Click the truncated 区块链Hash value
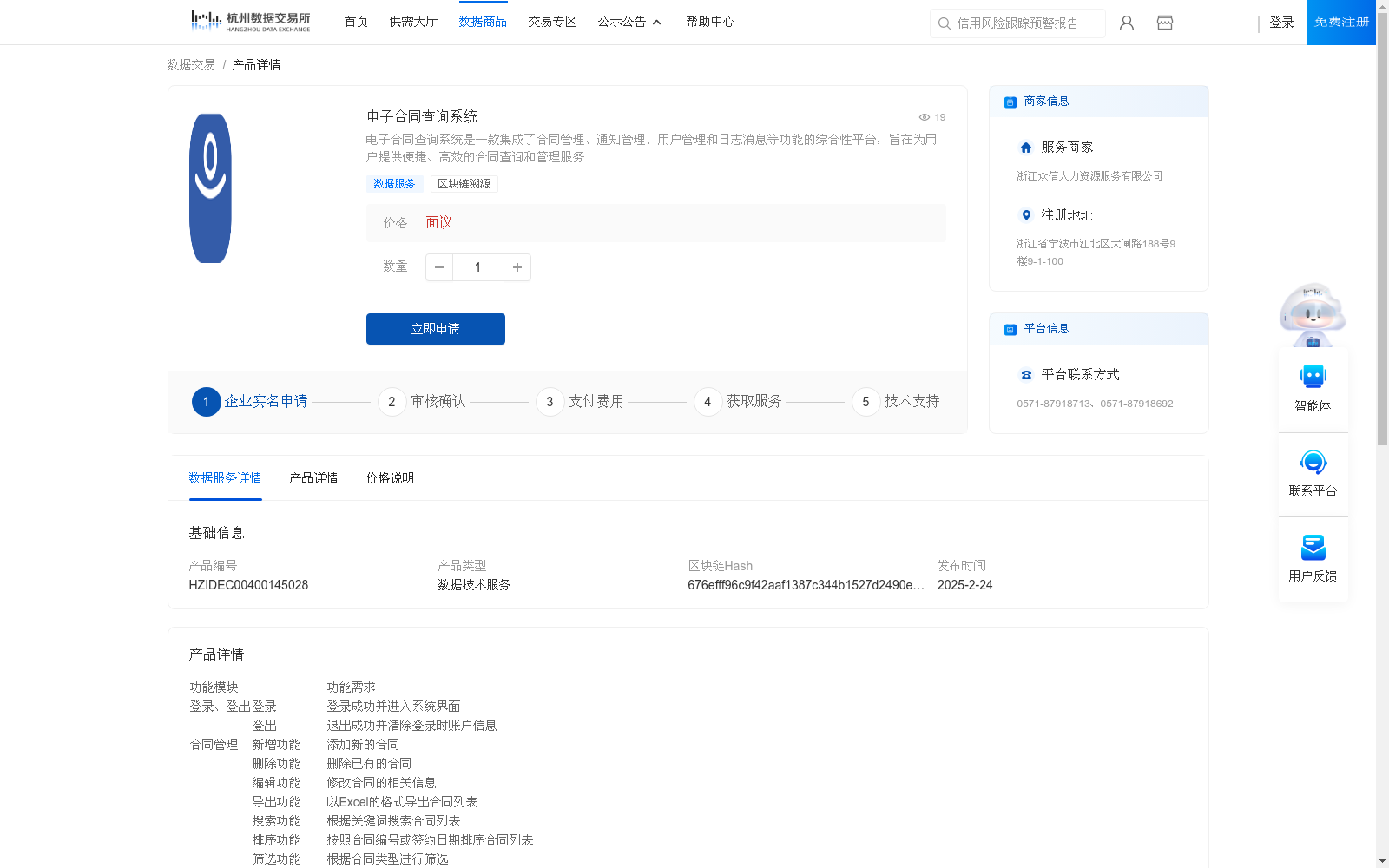The height and width of the screenshot is (868, 1389). [x=806, y=585]
